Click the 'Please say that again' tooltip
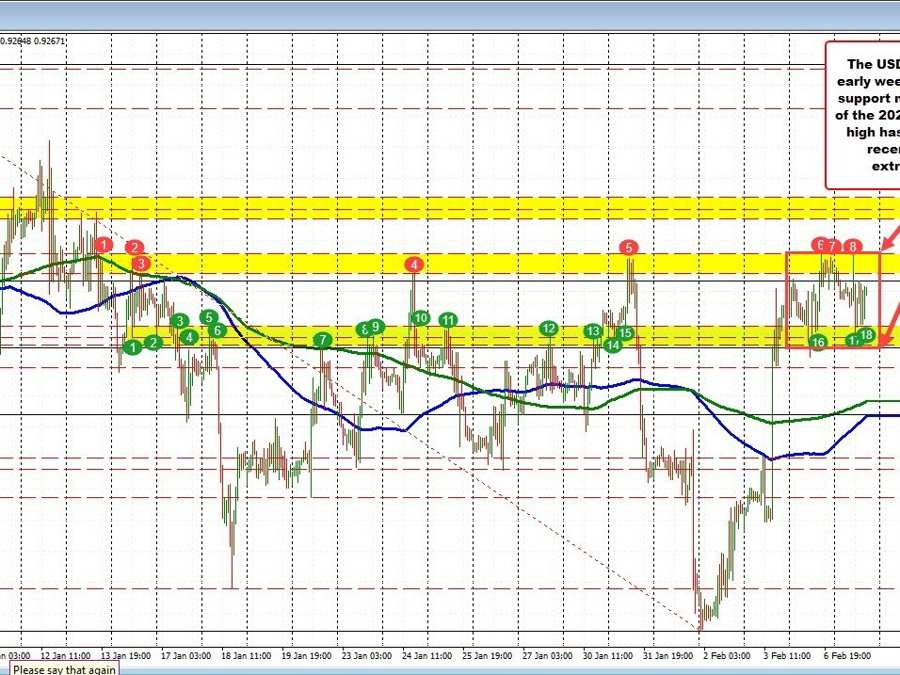The width and height of the screenshot is (900, 675). pos(64,669)
